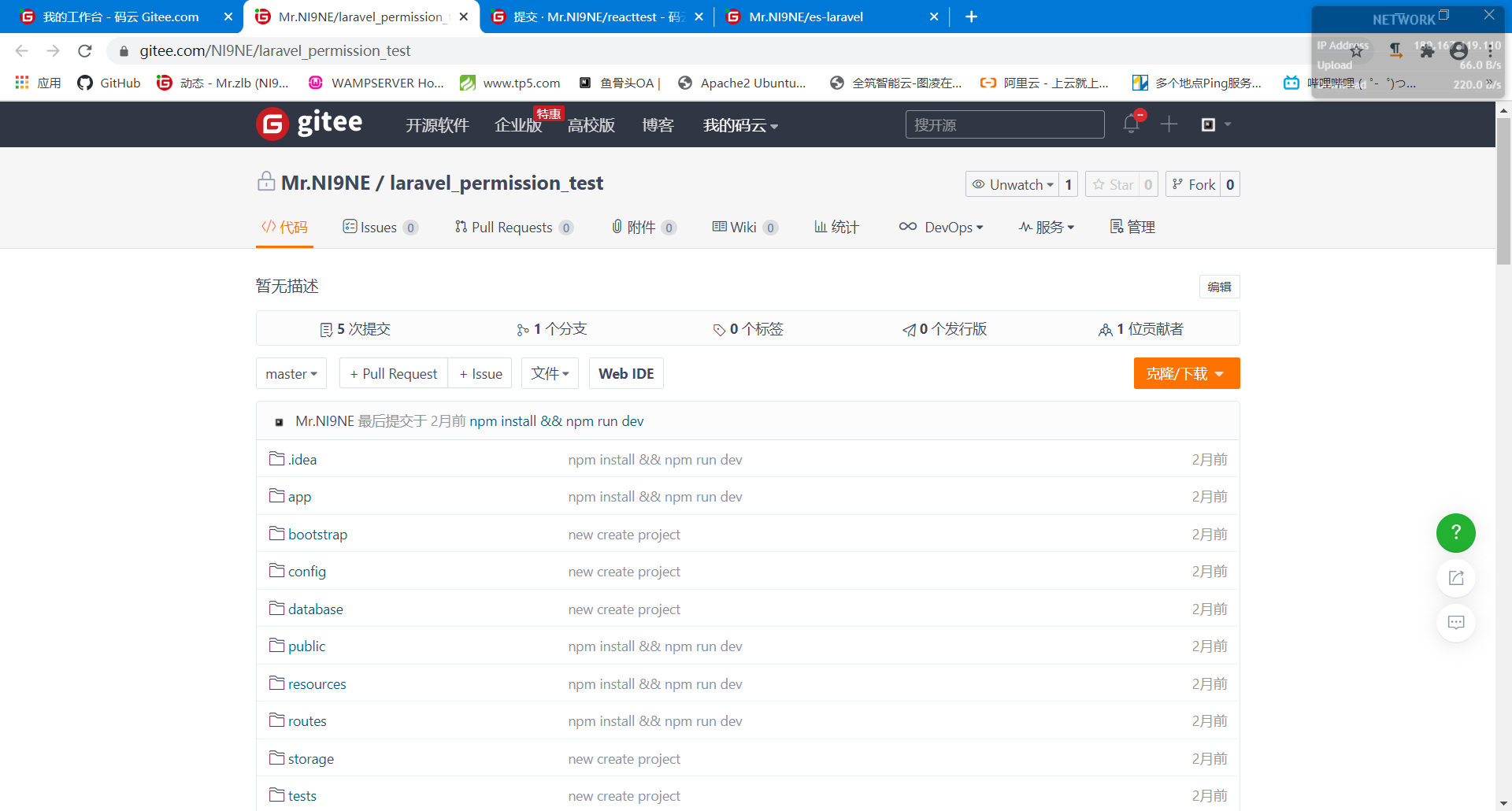
Task: Switch to the Issues tab
Action: pos(380,228)
